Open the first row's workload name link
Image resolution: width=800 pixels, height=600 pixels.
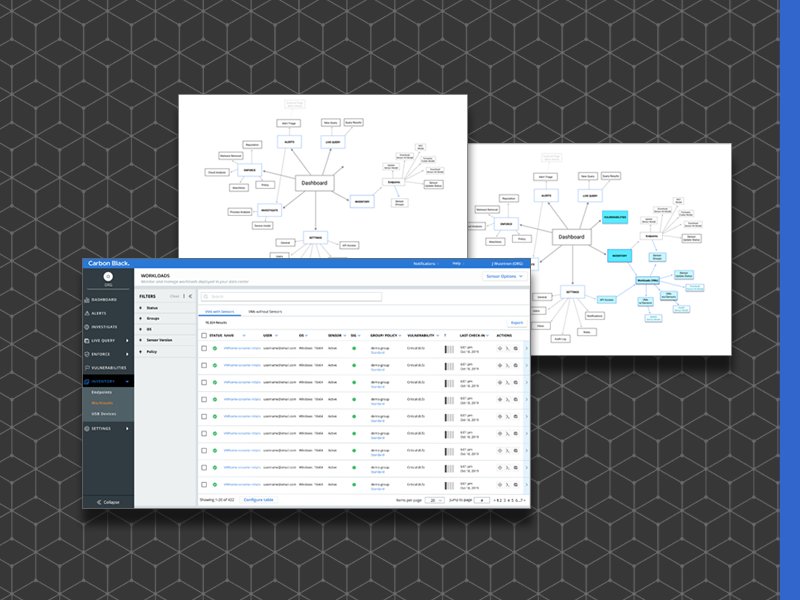click(242, 348)
